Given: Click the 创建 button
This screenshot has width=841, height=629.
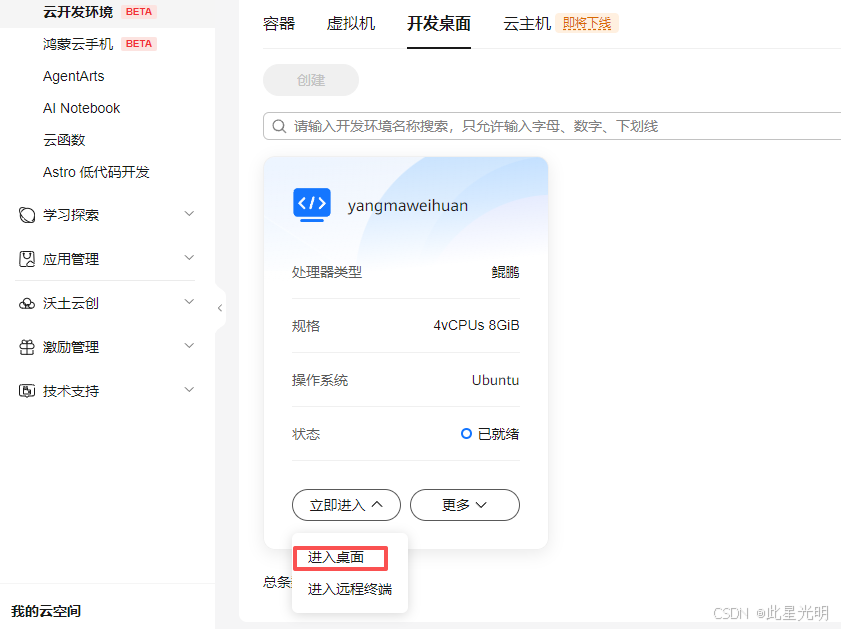Looking at the screenshot, I should click(x=311, y=80).
